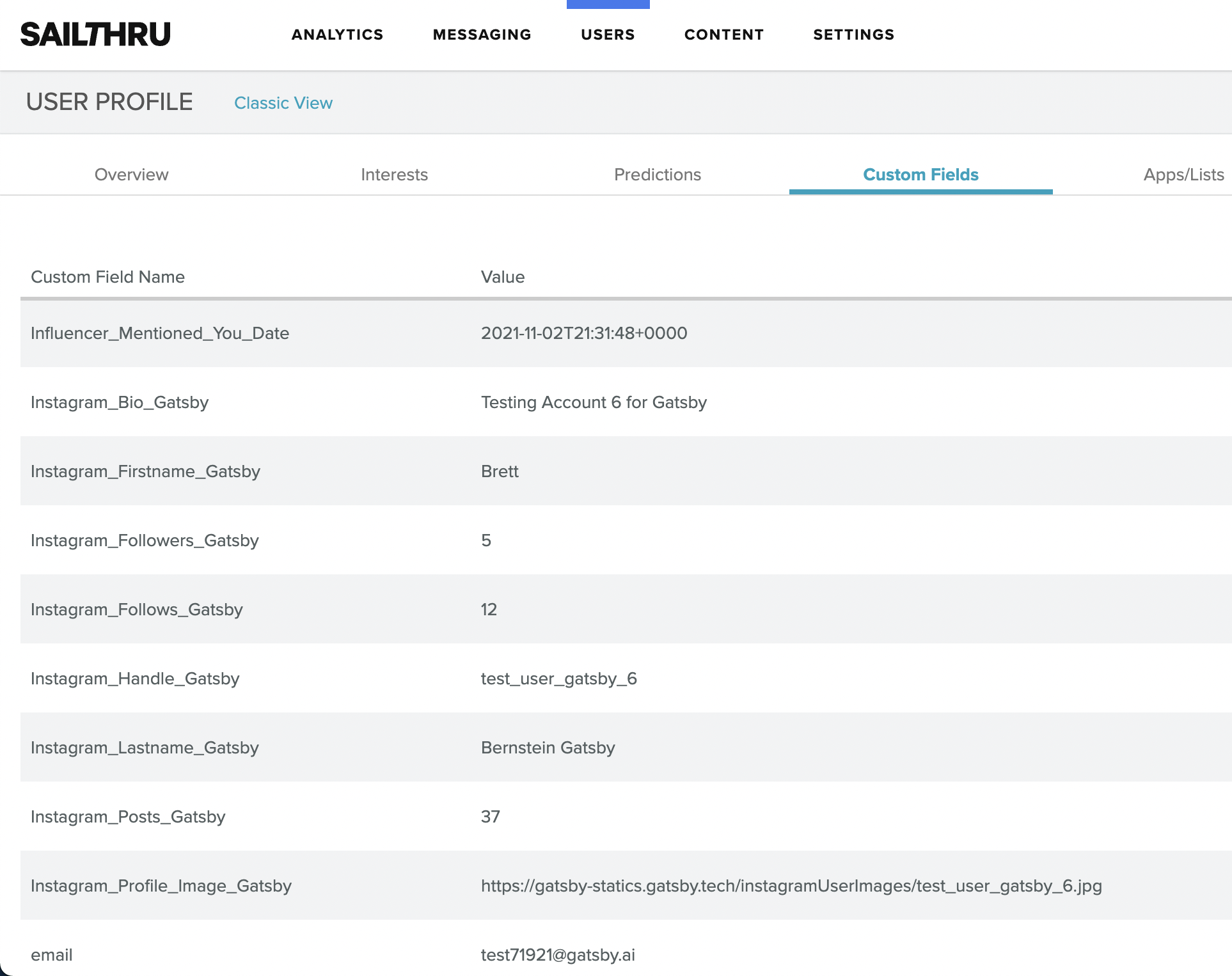This screenshot has height=976, width=1232.
Task: Click the test71921@gatsby.ai value
Action: tap(558, 955)
